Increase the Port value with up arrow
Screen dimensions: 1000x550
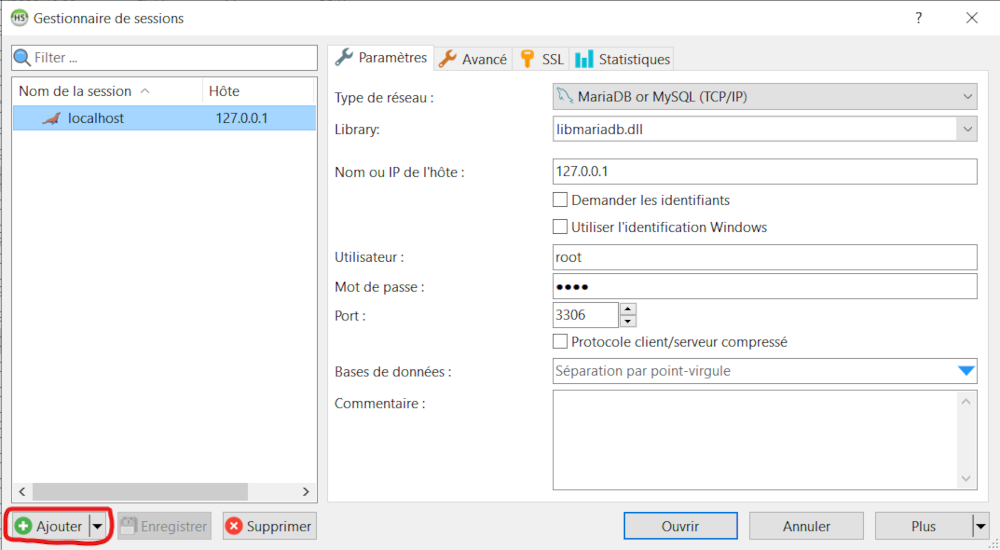click(627, 310)
